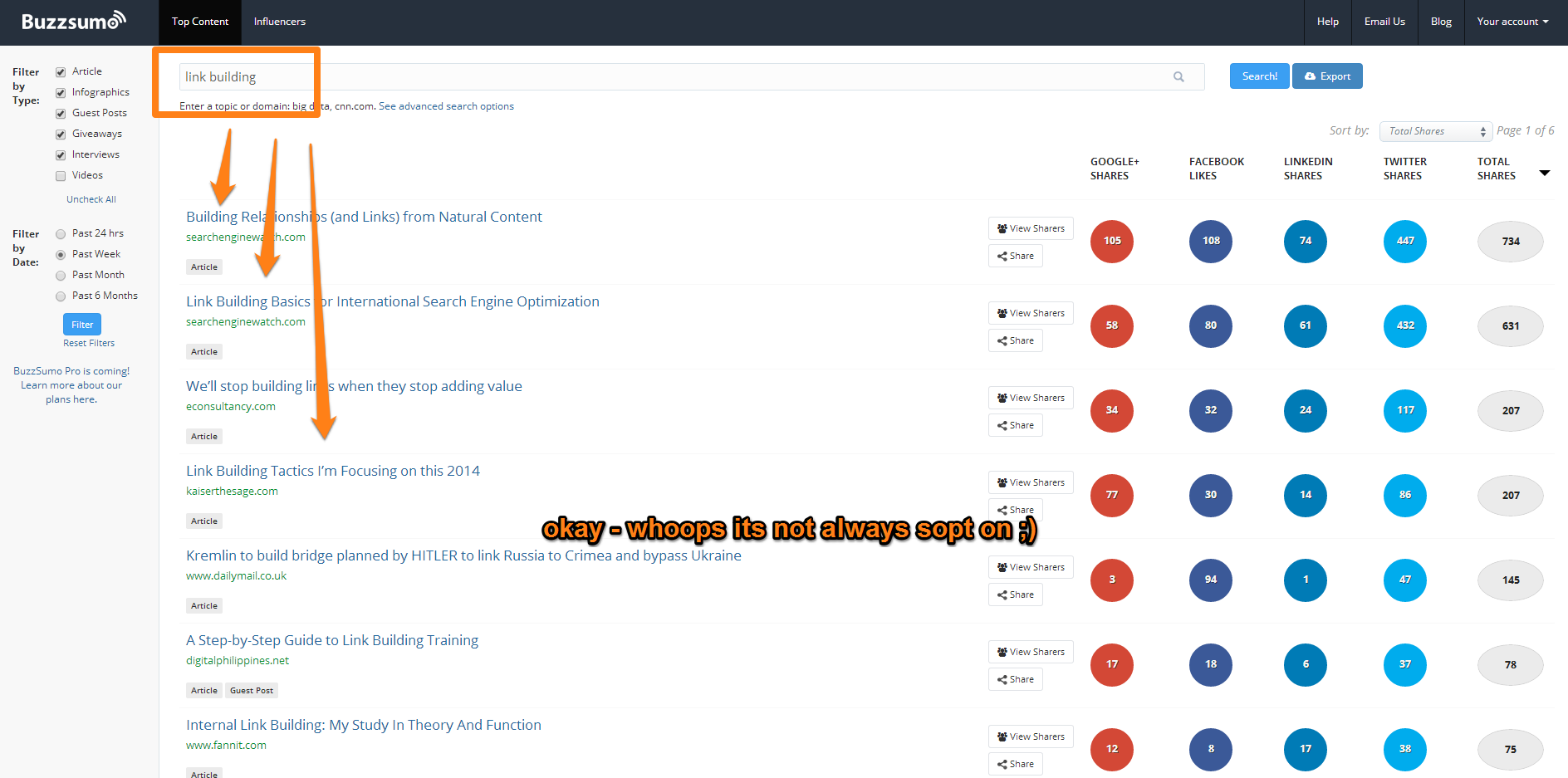This screenshot has height=778, width=1568.
Task: Open See advanced search options link
Action: point(446,106)
